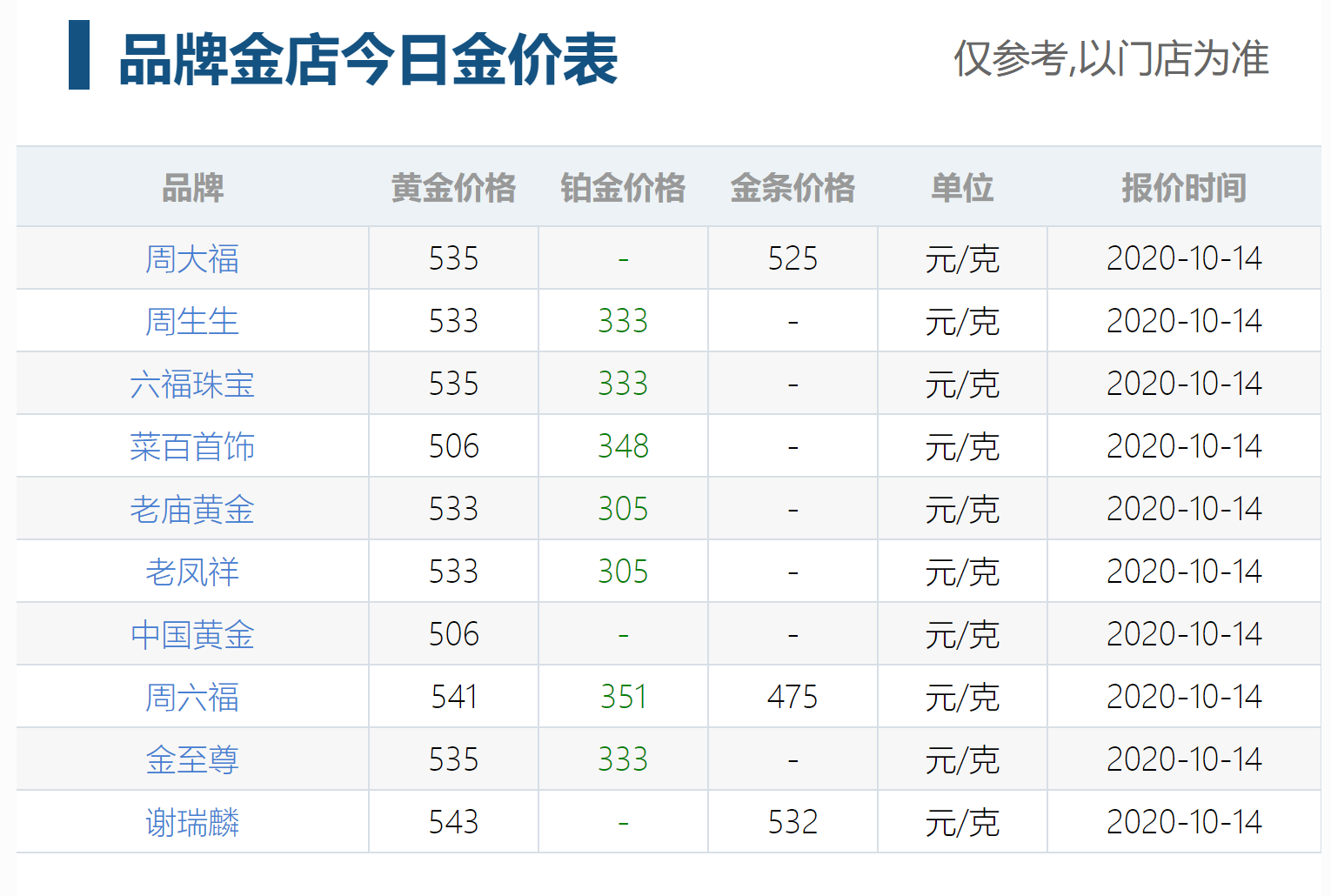Click the 中国黄金 row date 2020-10-14
The height and width of the screenshot is (896, 1331).
point(1184,634)
